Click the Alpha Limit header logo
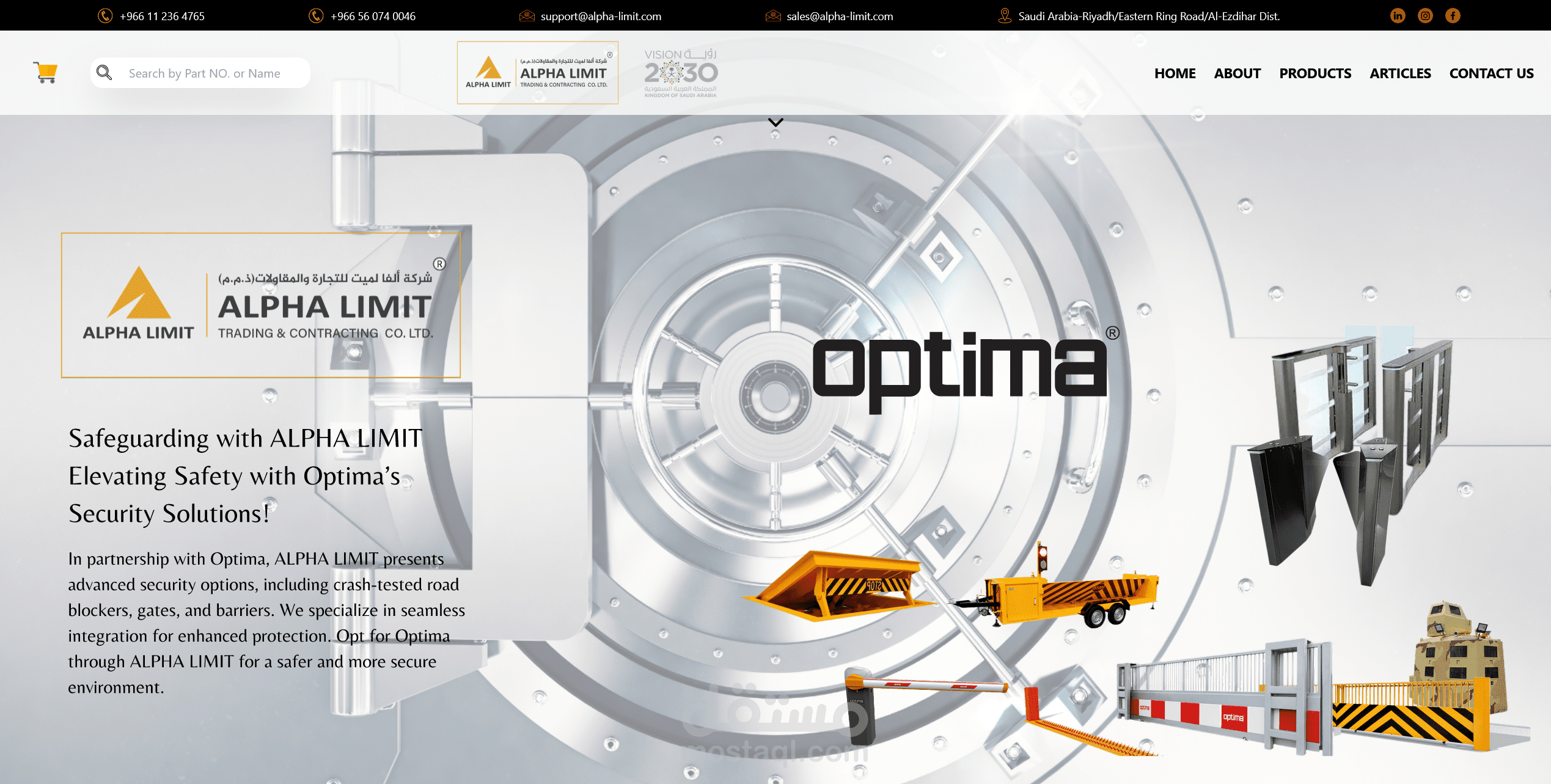This screenshot has height=784, width=1551. [537, 73]
